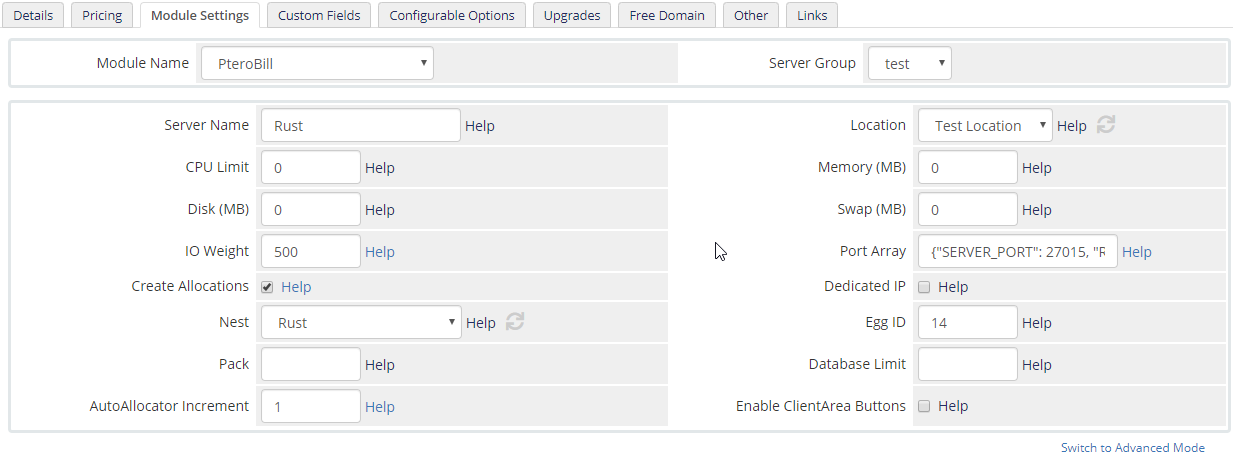Click into the Server Name field

point(360,126)
